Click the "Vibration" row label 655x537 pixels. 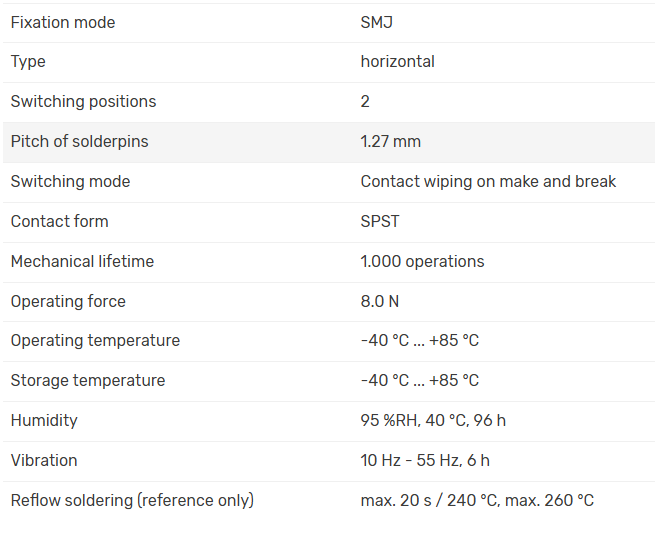coord(44,460)
